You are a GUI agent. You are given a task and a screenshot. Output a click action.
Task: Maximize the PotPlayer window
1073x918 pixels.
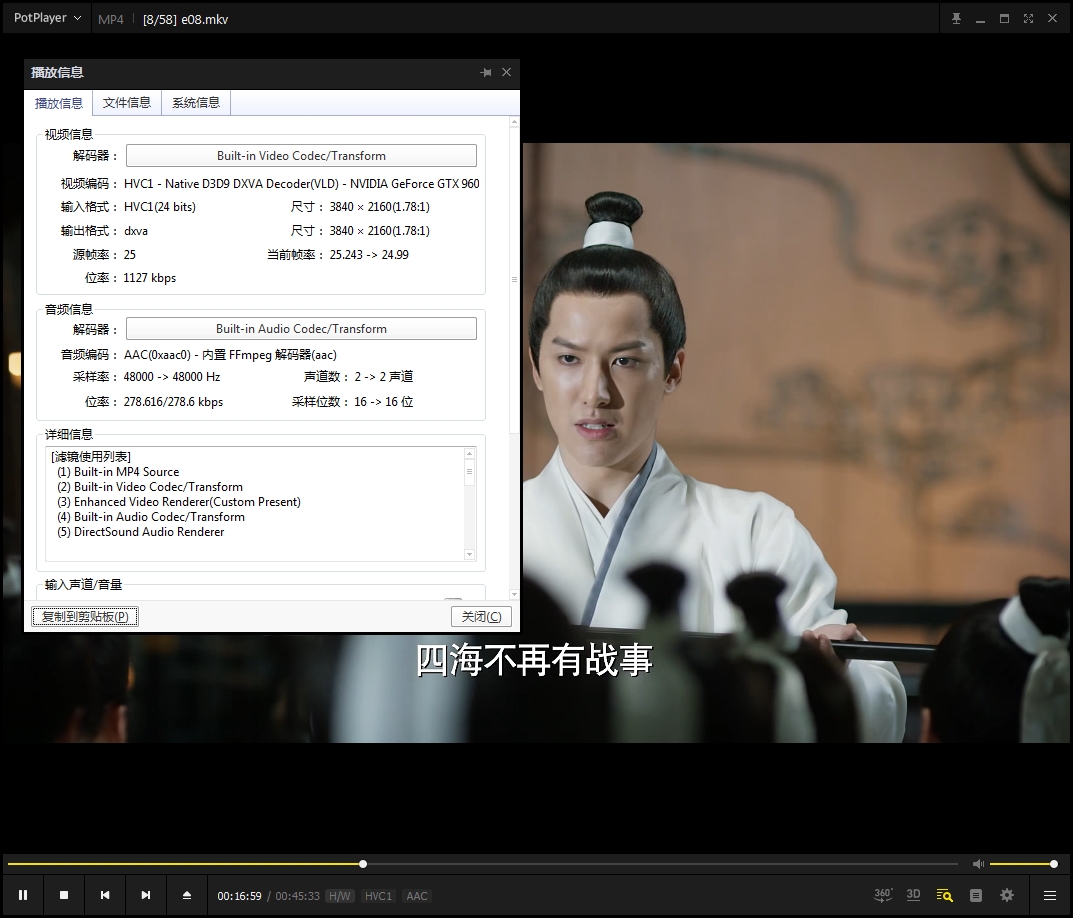pos(1004,18)
